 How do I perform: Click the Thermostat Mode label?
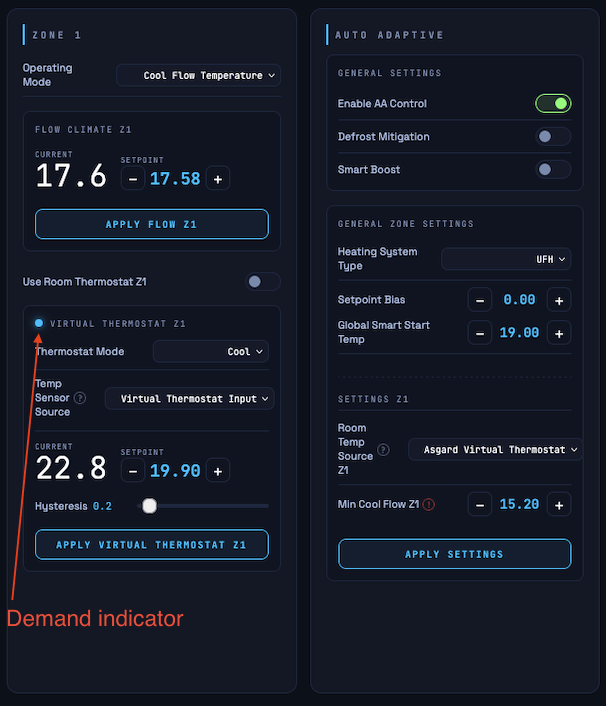pyautogui.click(x=80, y=352)
